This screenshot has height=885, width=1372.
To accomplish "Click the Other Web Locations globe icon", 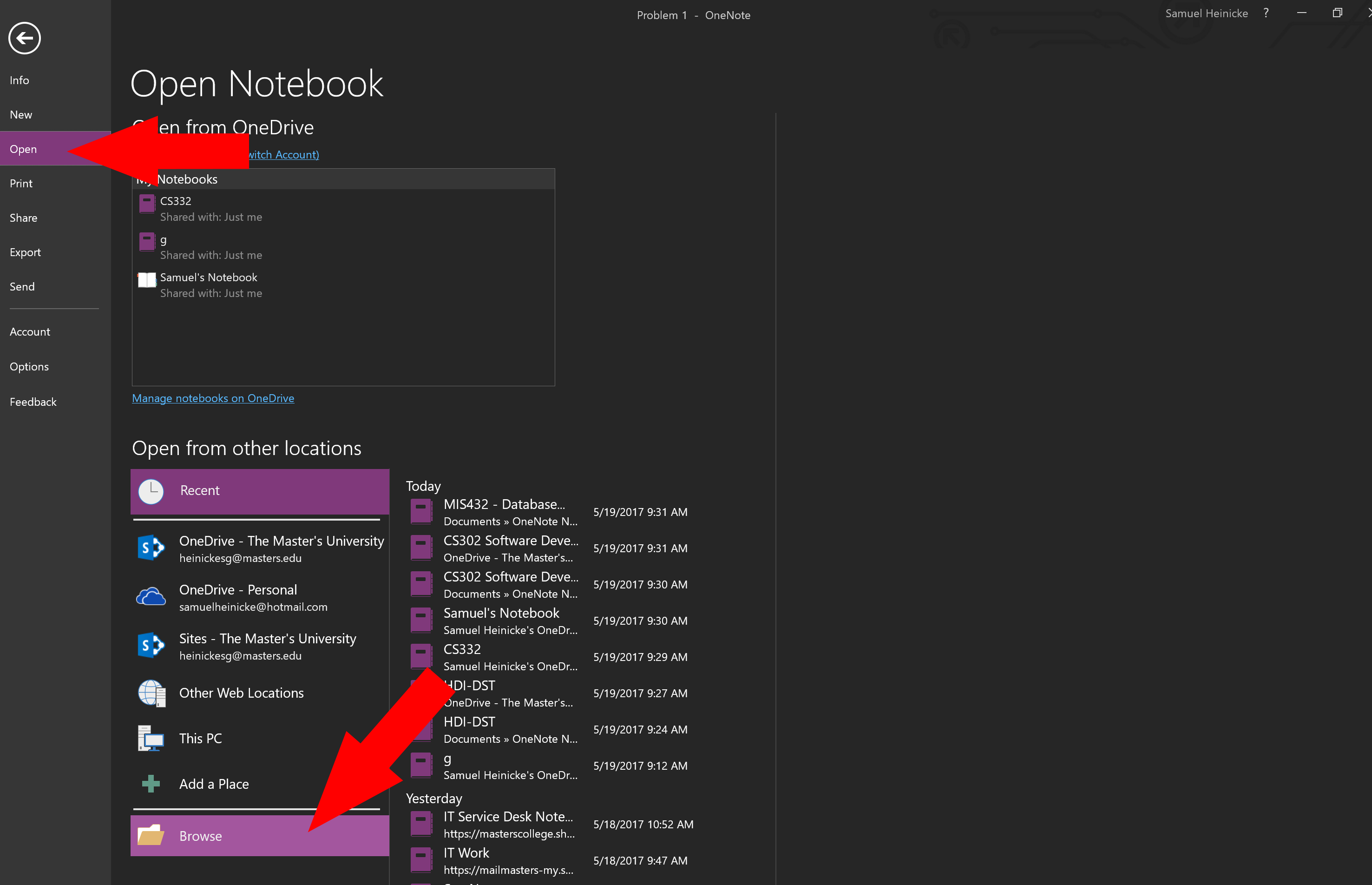I will (151, 693).
